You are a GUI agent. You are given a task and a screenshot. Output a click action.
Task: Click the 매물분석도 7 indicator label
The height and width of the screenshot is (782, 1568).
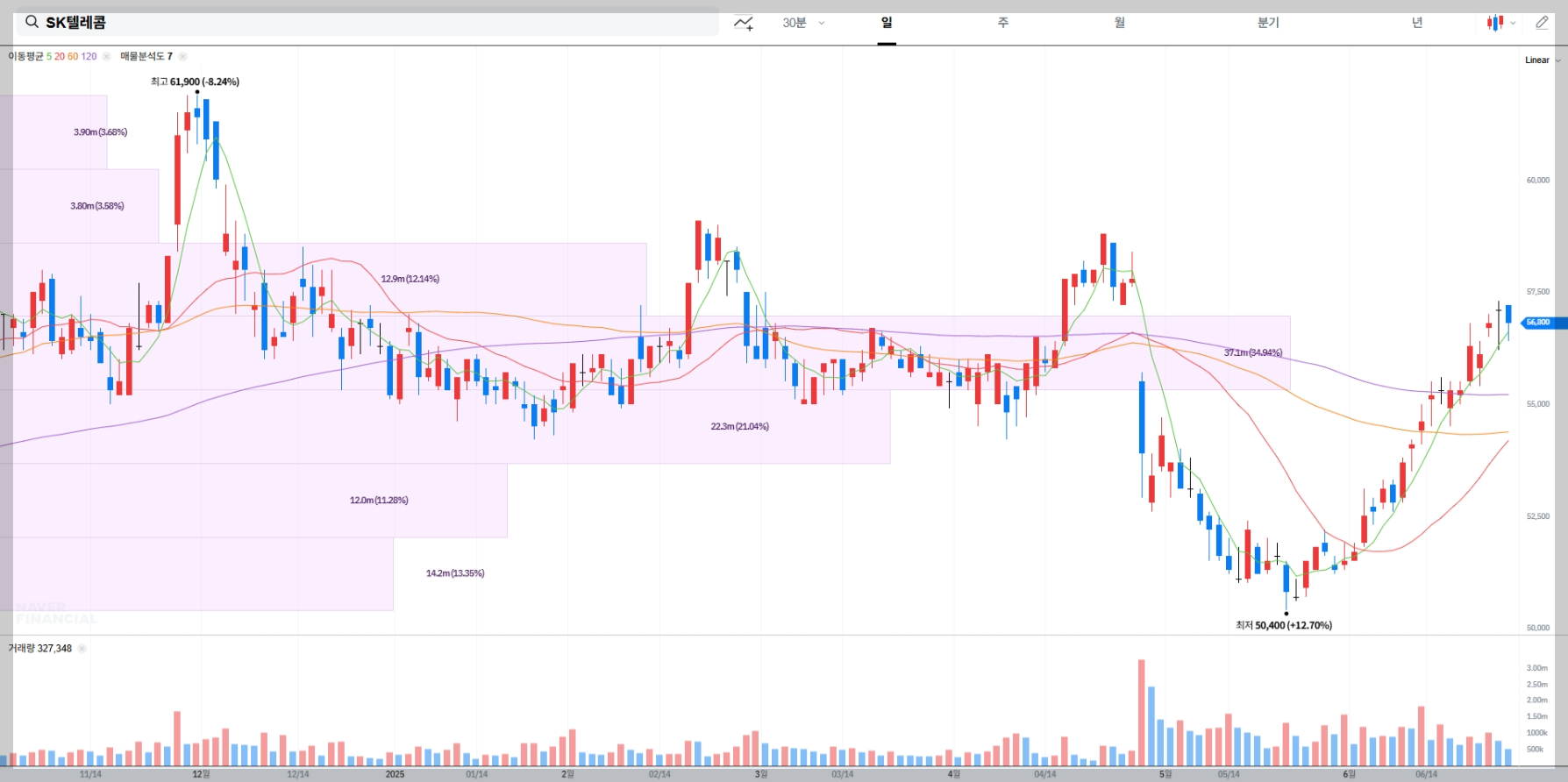click(x=146, y=56)
